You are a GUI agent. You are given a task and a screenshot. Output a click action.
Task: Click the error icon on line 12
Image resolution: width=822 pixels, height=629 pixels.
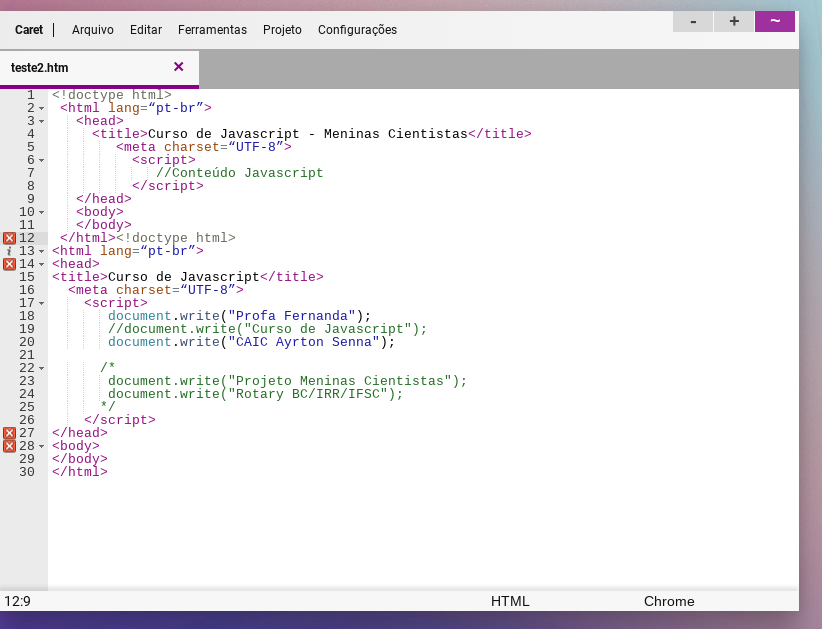click(x=9, y=238)
